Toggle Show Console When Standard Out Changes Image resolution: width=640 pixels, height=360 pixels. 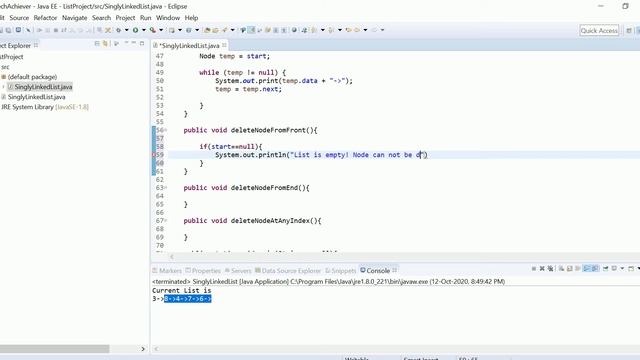coord(587,269)
